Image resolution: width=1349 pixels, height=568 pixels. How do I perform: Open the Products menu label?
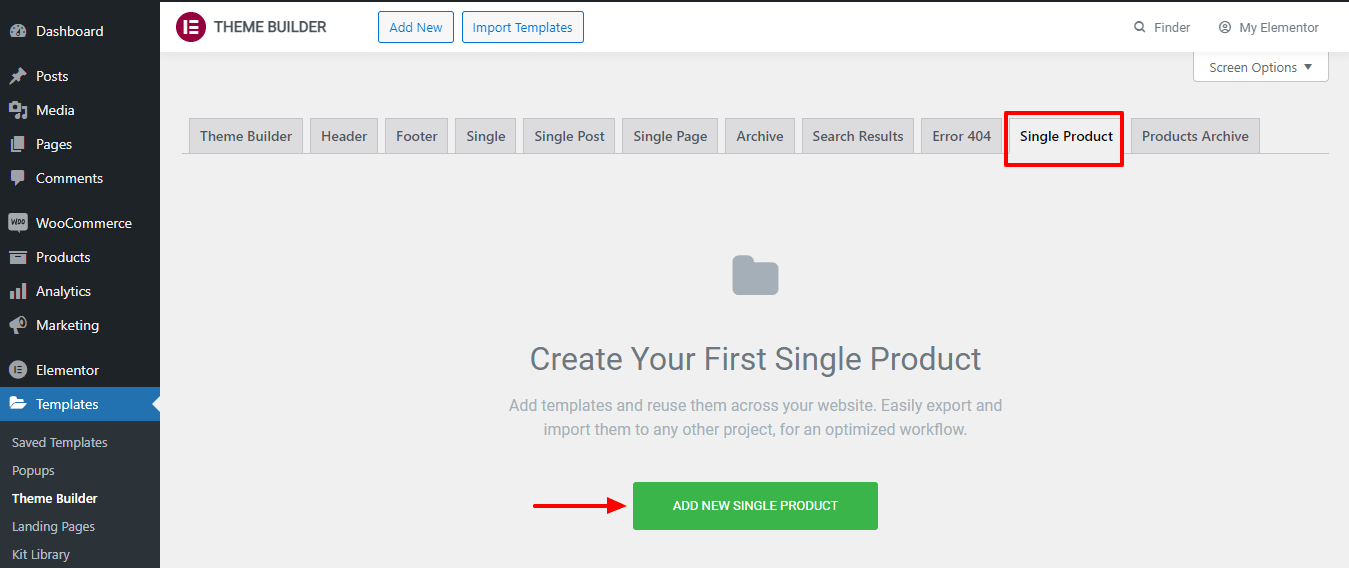[x=63, y=257]
